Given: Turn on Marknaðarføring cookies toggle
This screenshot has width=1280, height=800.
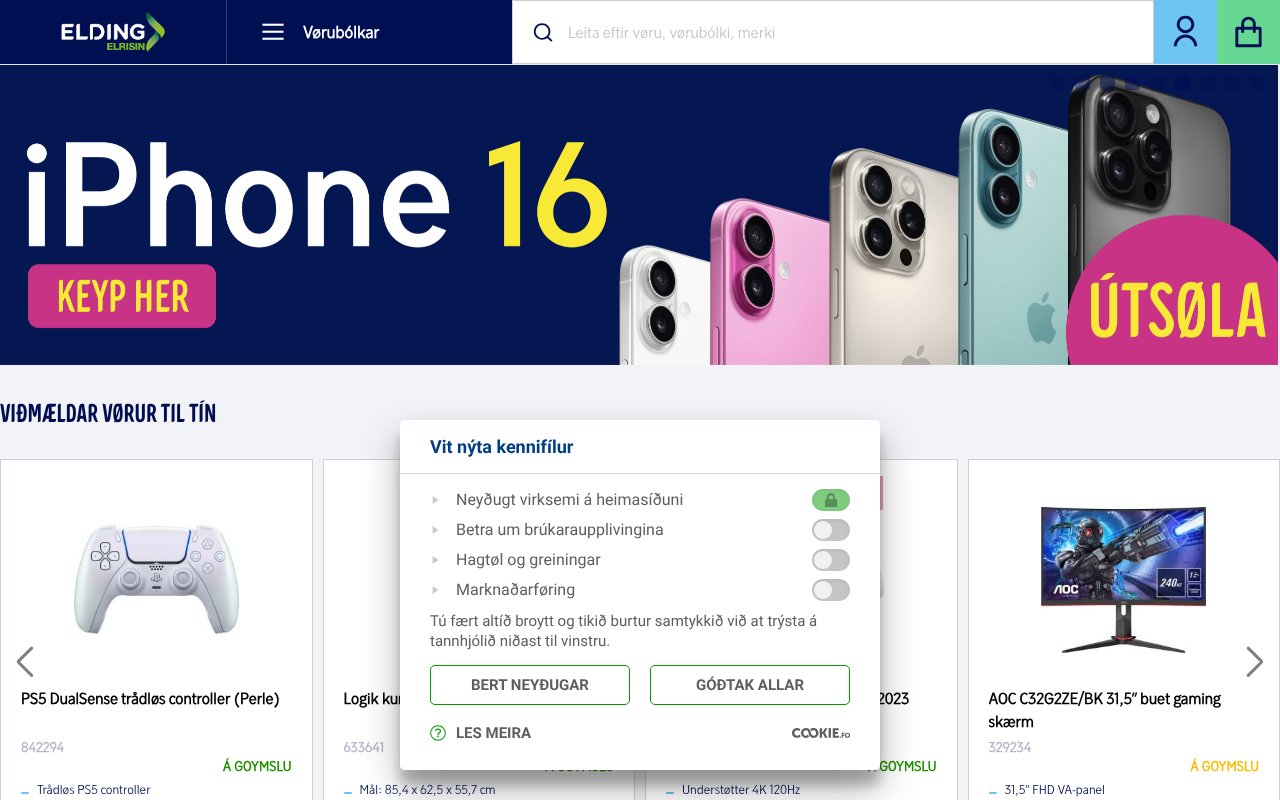Looking at the screenshot, I should 831,590.
